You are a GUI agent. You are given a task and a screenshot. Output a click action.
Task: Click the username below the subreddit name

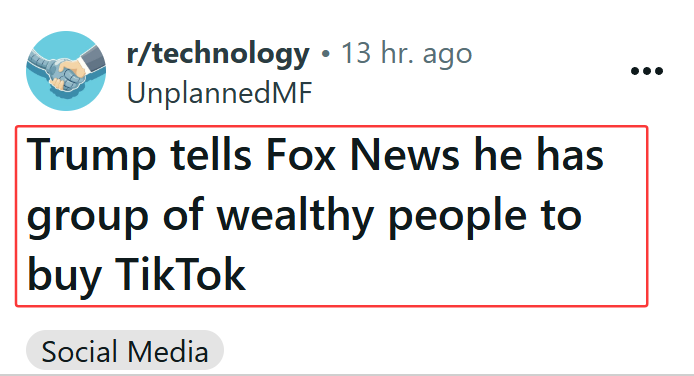click(x=220, y=93)
